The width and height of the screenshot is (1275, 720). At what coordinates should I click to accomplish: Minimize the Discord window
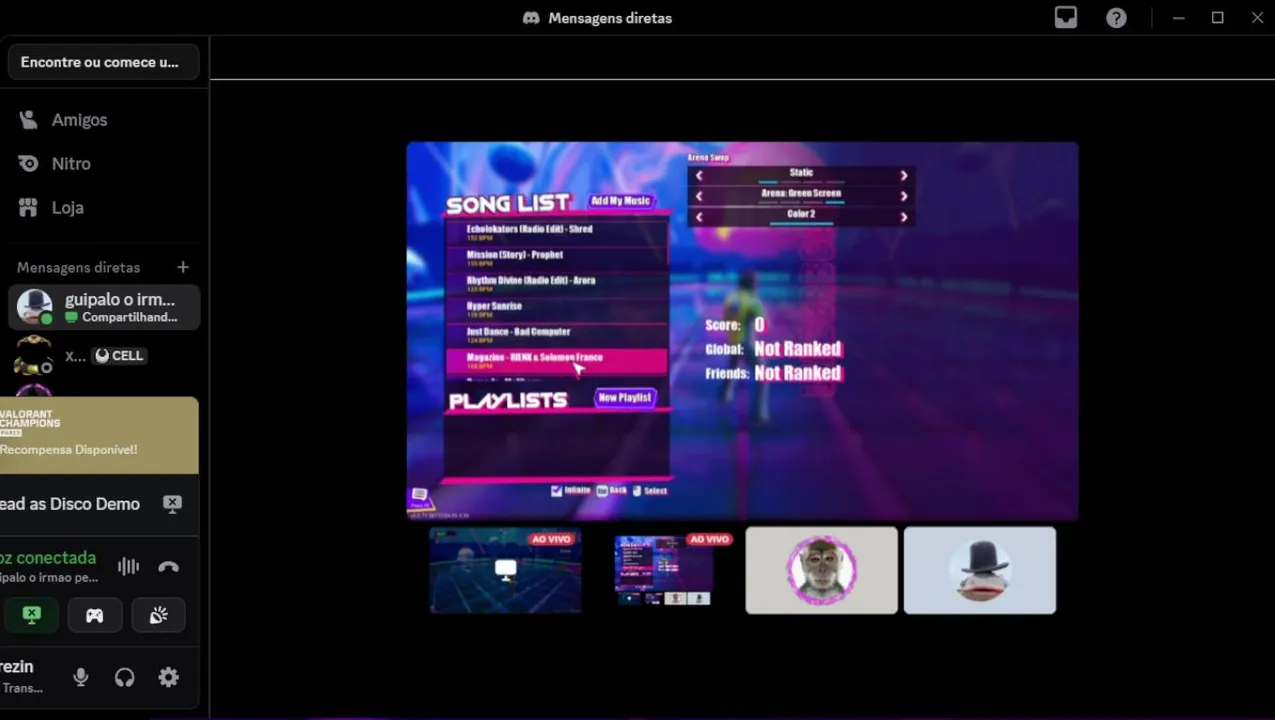(x=1178, y=18)
